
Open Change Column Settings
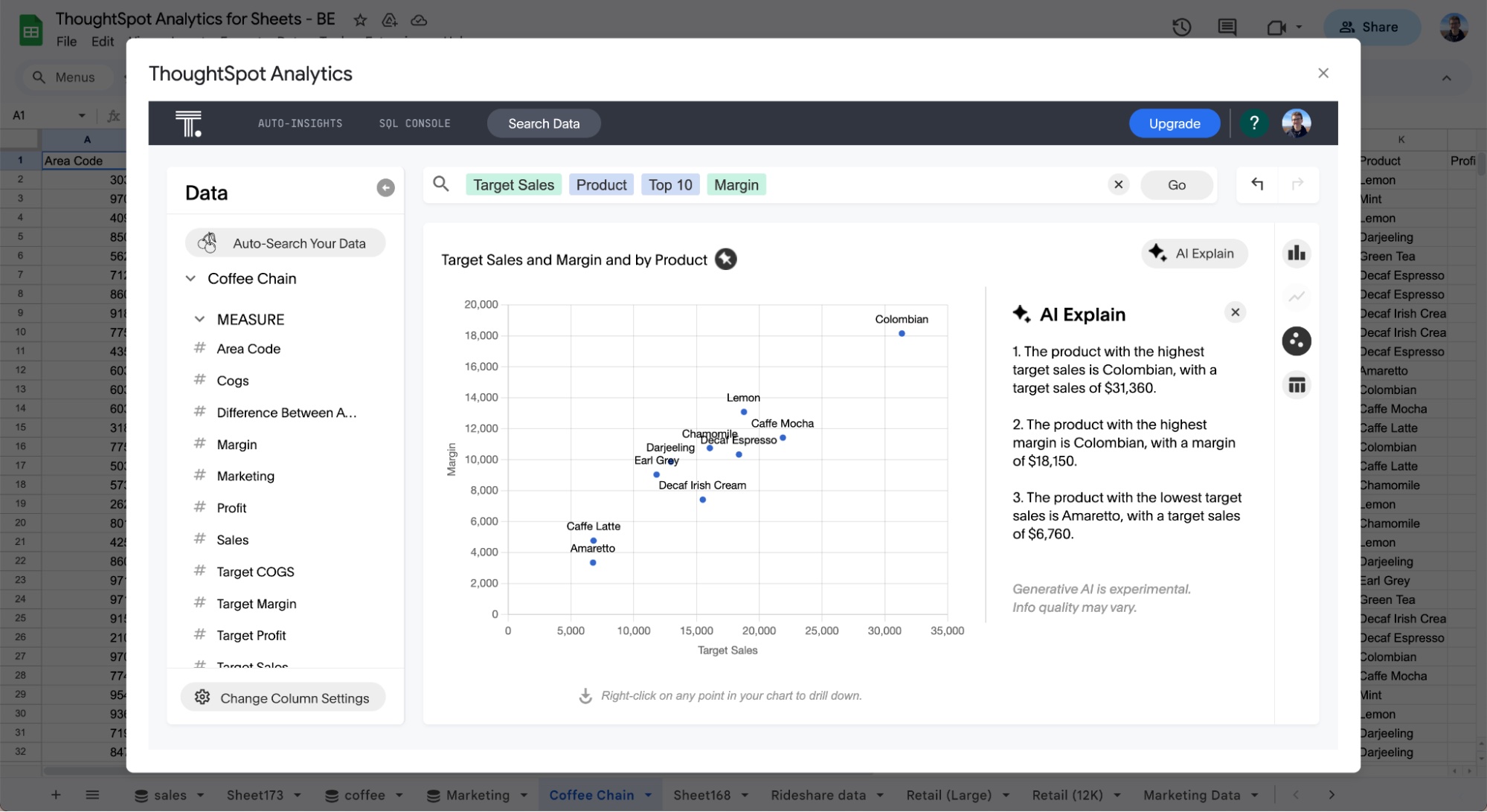pyautogui.click(x=283, y=697)
